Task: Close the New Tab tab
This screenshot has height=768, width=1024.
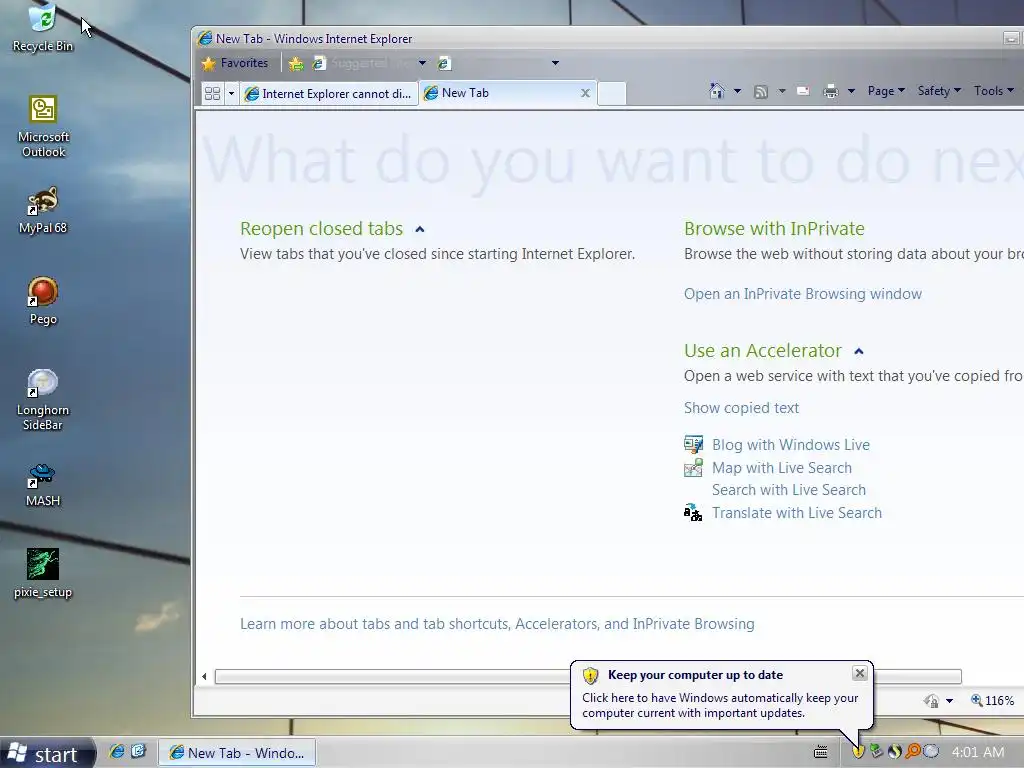Action: (586, 93)
